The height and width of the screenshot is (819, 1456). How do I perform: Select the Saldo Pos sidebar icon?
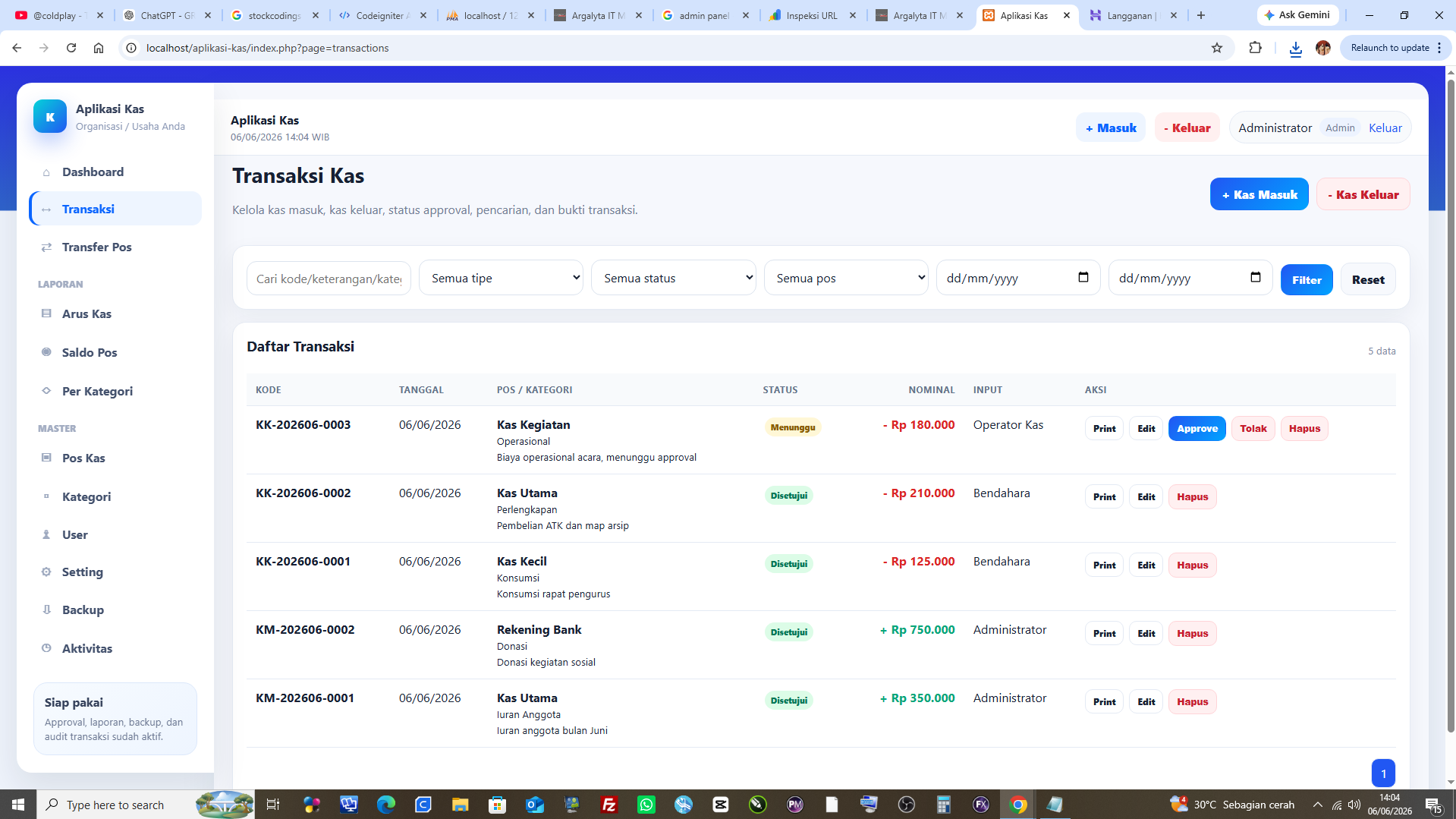(x=46, y=352)
